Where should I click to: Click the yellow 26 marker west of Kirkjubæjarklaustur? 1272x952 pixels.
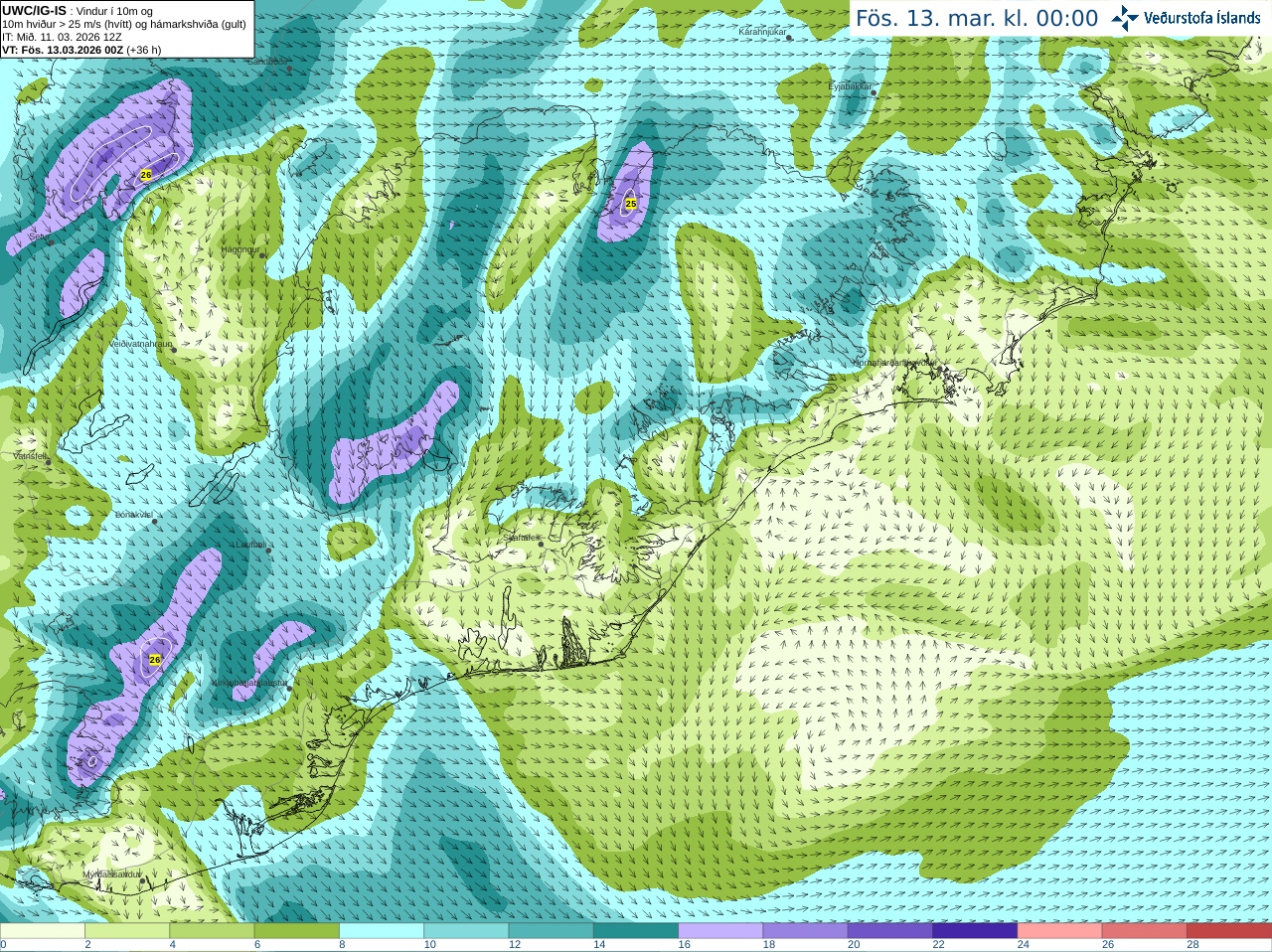154,660
